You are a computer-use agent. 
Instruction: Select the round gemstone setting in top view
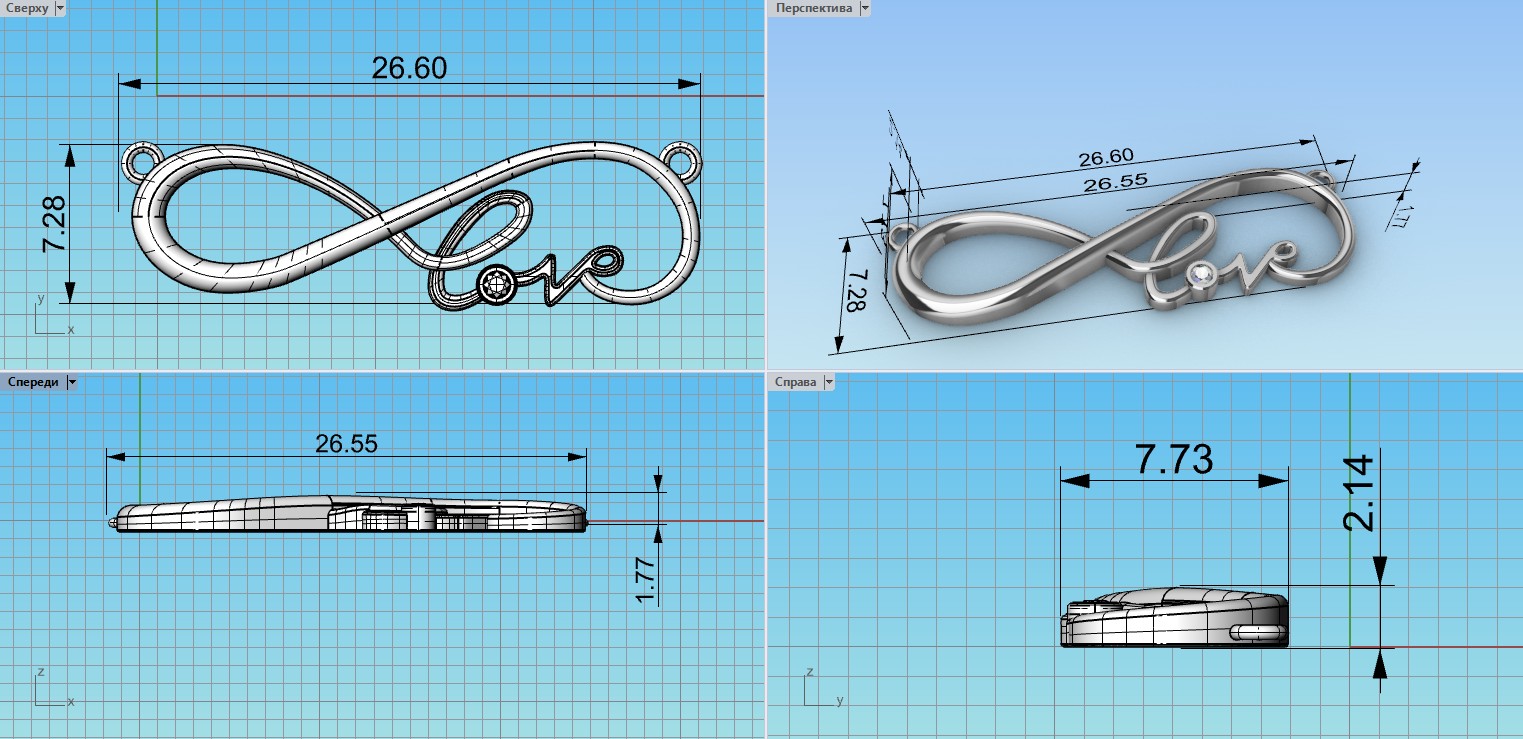point(495,286)
